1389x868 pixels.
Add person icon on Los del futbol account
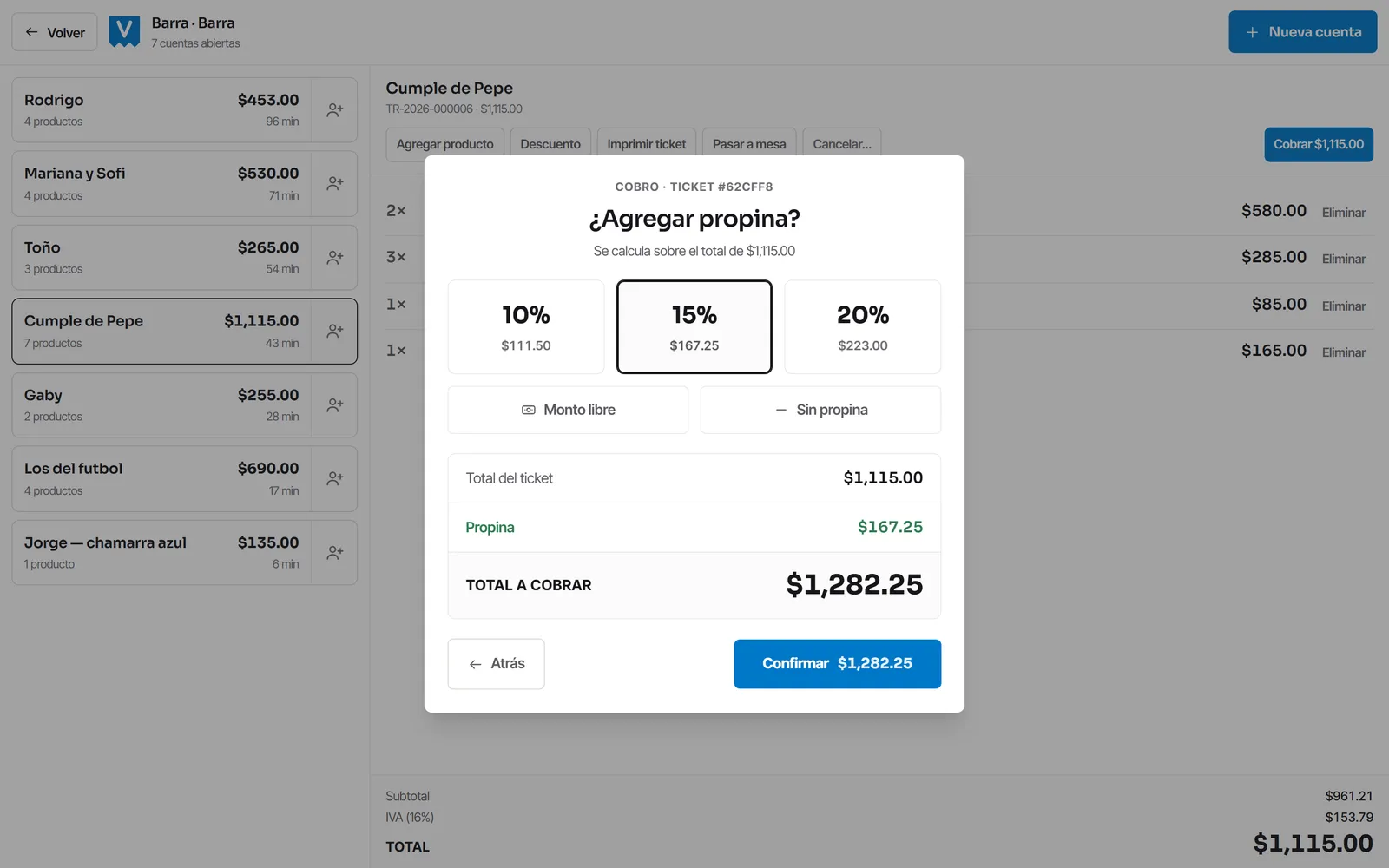point(334,479)
